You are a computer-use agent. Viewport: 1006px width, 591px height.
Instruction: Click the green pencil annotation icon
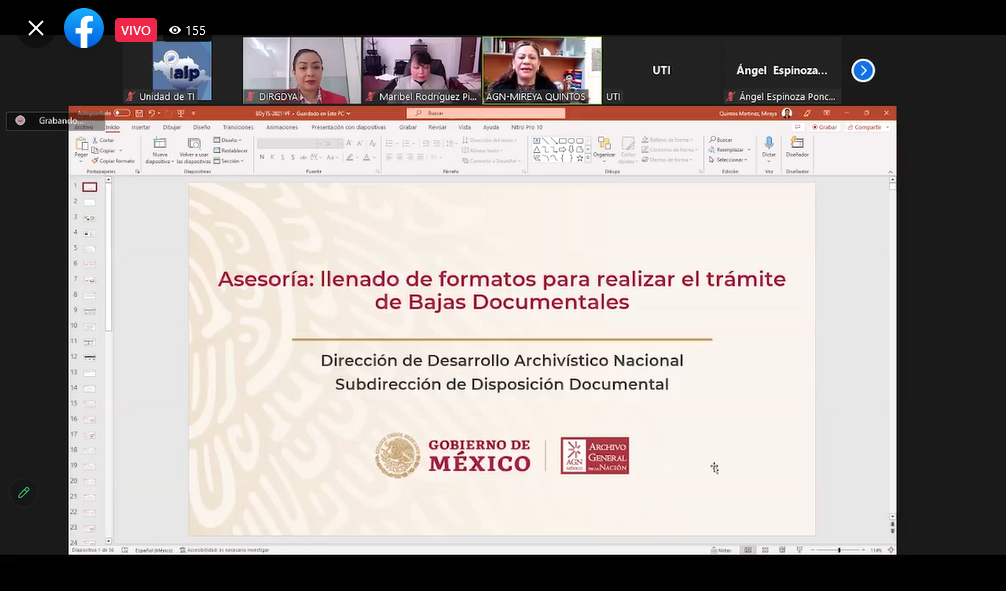coord(24,492)
